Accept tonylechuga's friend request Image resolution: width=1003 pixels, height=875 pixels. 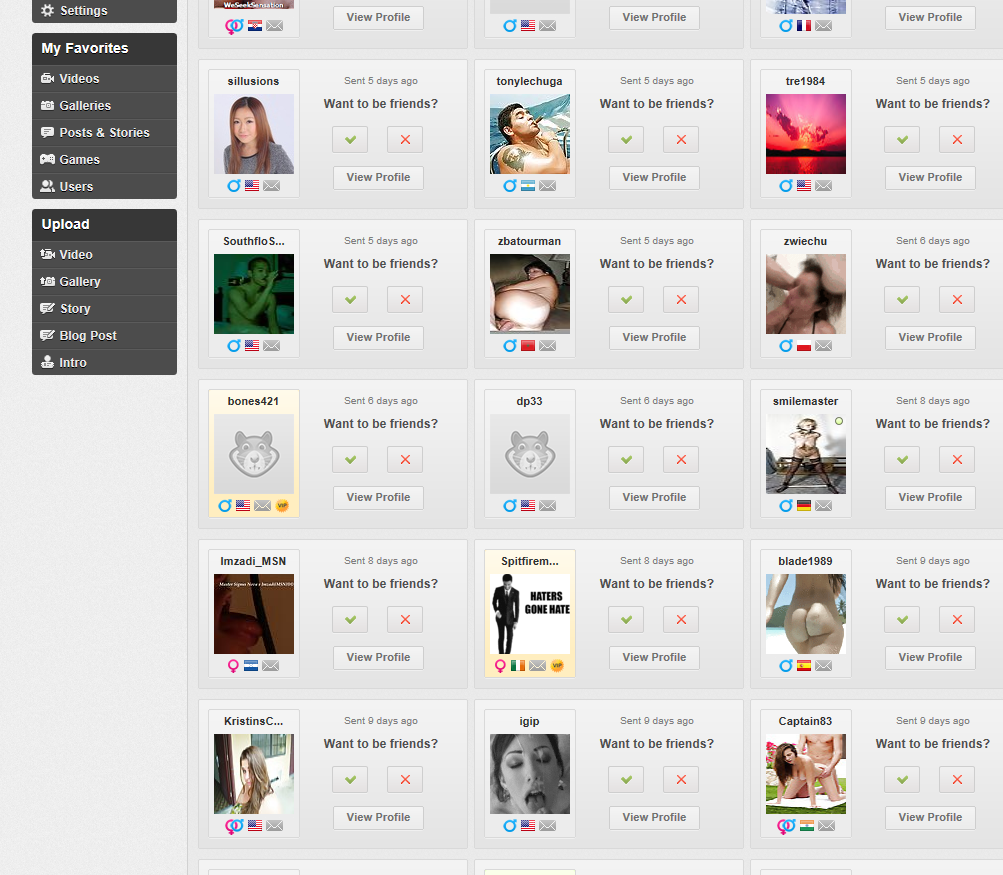626,139
